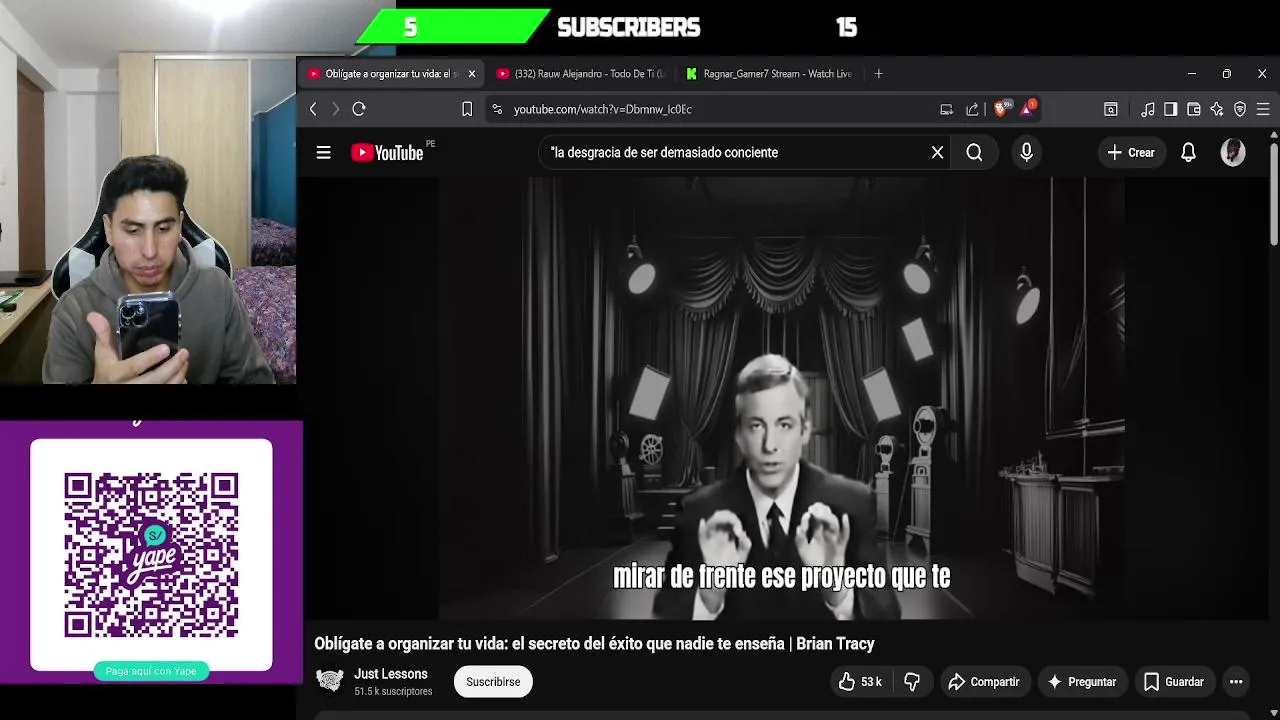Dislike the video
This screenshot has height=720, width=1280.
(912, 682)
